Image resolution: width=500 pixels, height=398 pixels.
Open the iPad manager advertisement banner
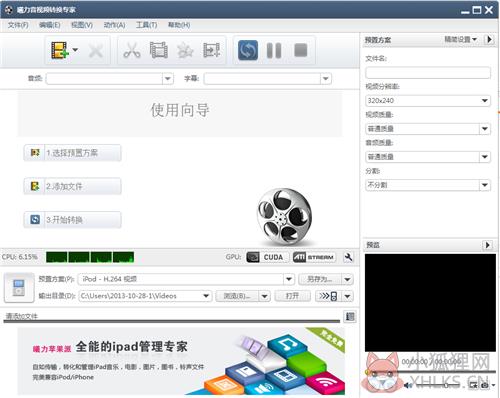[x=181, y=361]
